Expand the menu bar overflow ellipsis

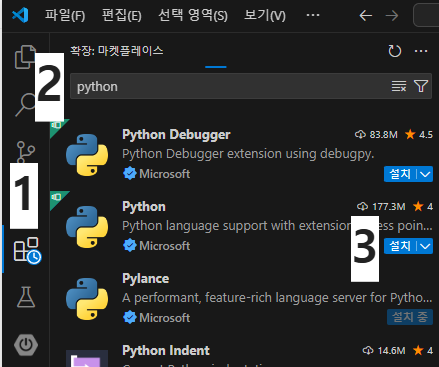[313, 15]
